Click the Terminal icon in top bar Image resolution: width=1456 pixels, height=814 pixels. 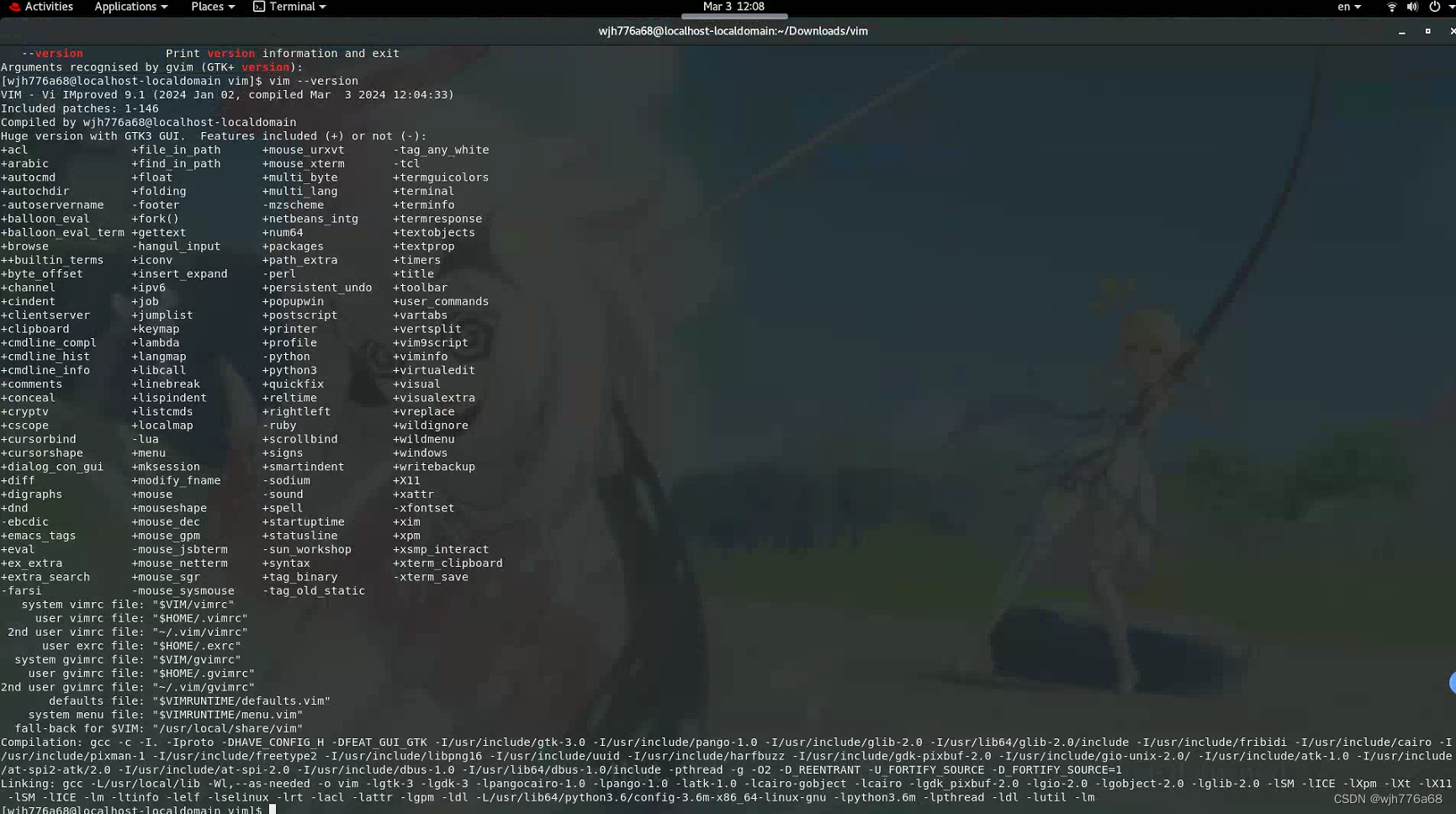pos(259,7)
